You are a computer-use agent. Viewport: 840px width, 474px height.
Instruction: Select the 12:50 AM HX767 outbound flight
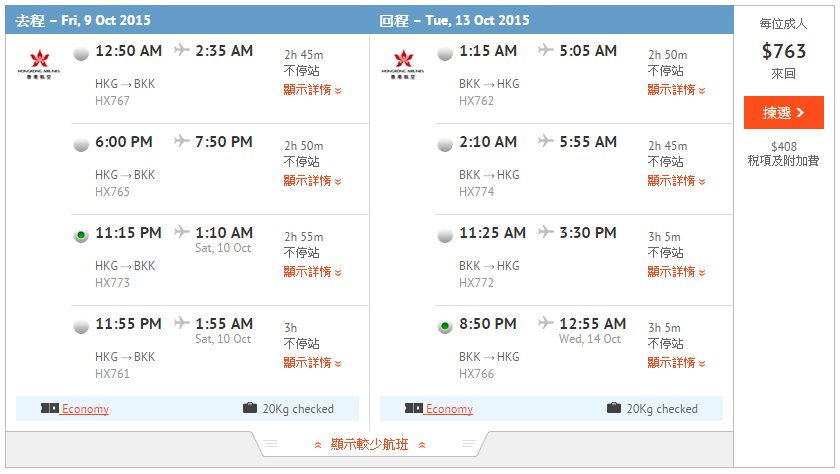(81, 53)
